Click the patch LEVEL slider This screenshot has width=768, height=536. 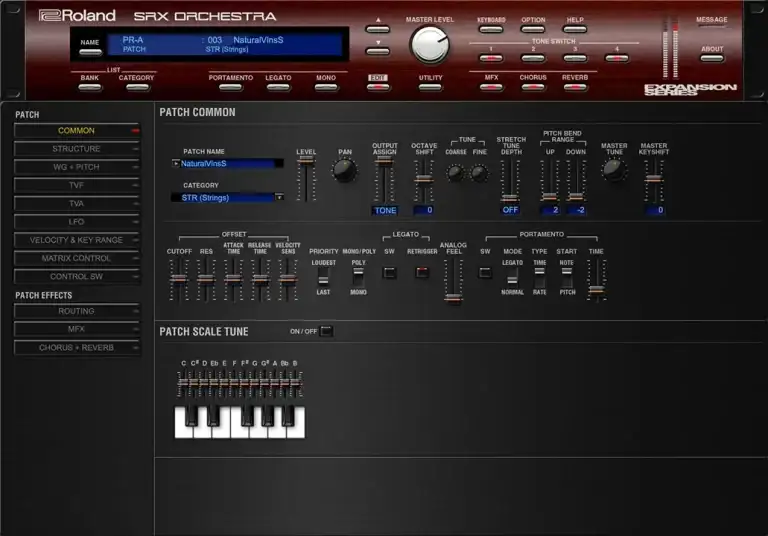coord(306,179)
